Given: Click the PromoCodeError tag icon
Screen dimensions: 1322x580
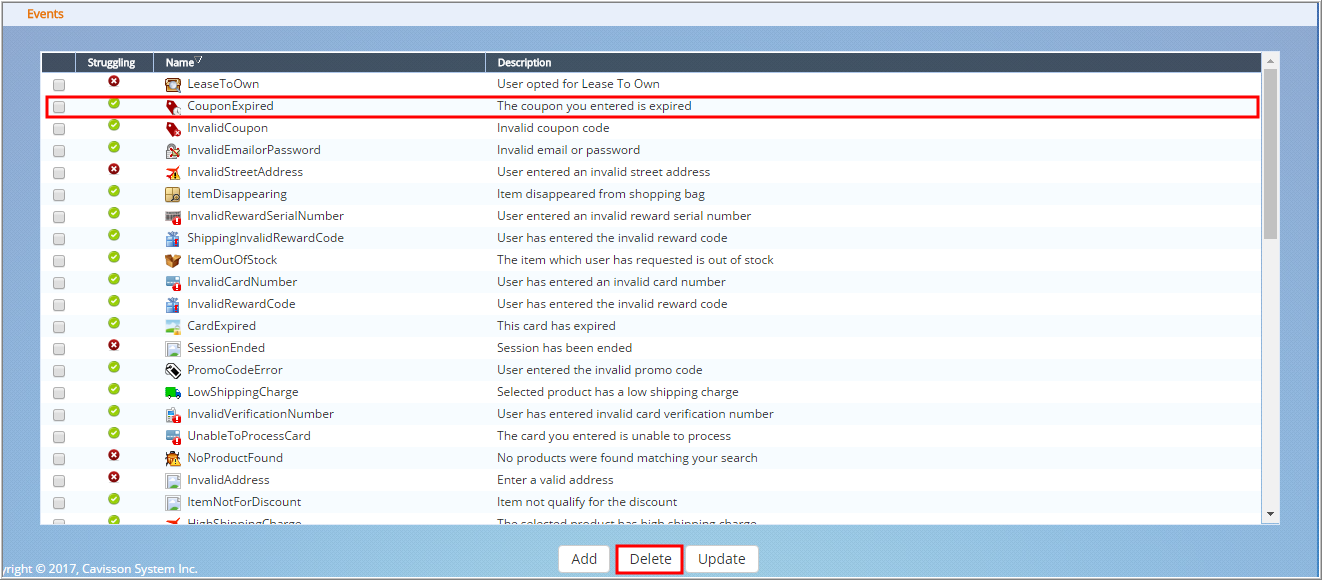Looking at the screenshot, I should pos(172,371).
